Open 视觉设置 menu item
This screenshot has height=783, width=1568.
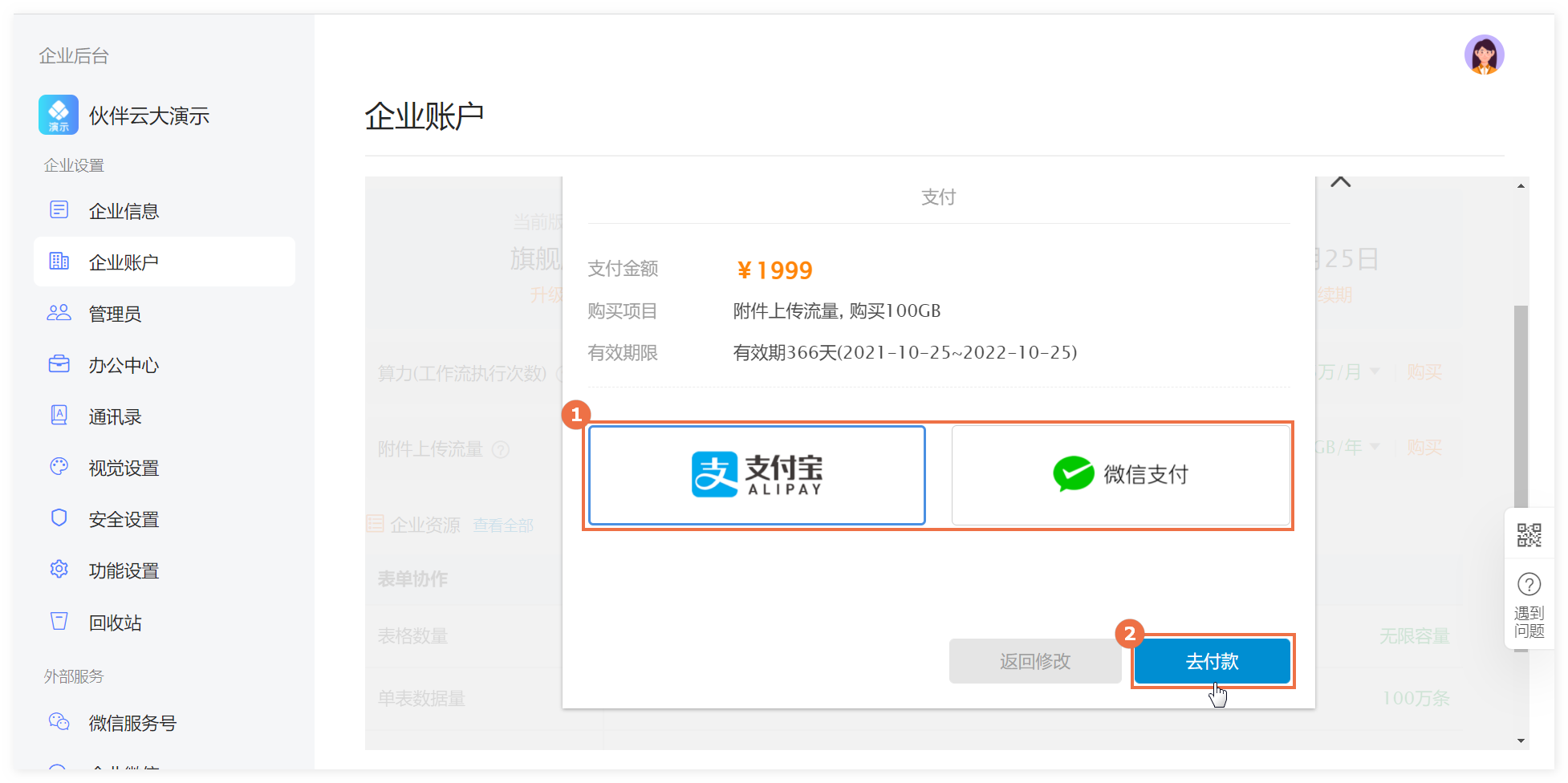[x=165, y=467]
